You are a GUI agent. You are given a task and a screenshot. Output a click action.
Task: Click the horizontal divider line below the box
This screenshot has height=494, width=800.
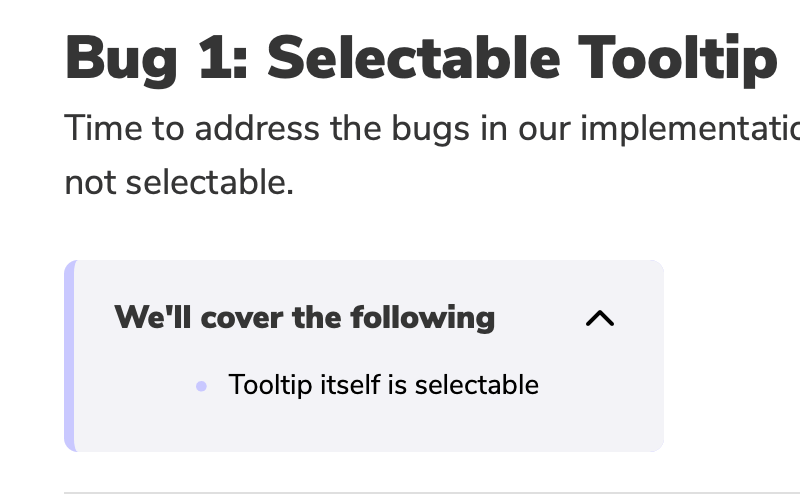tap(432, 493)
